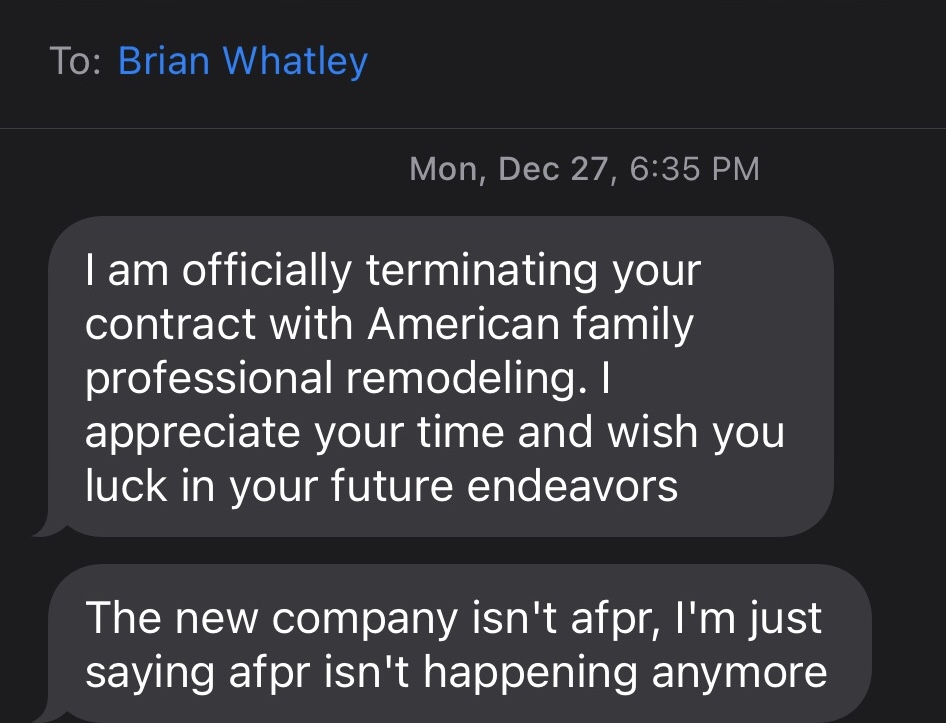Click the divider line below the recipient field
This screenshot has height=723, width=946.
click(473, 128)
